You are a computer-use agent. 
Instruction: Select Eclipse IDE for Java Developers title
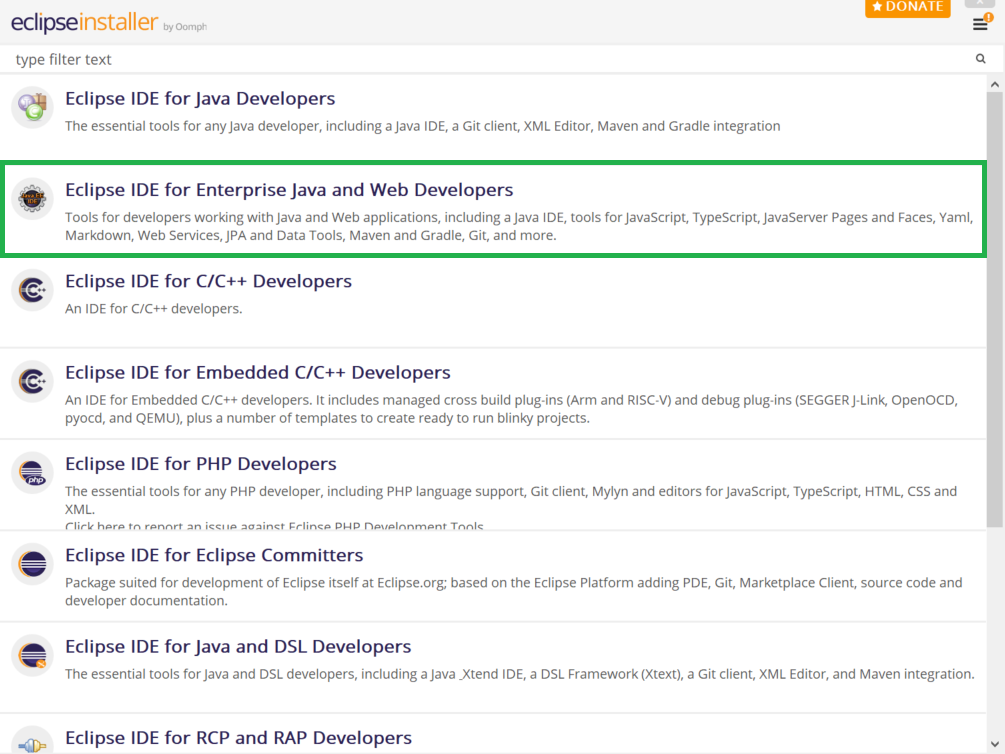pyautogui.click(x=200, y=99)
